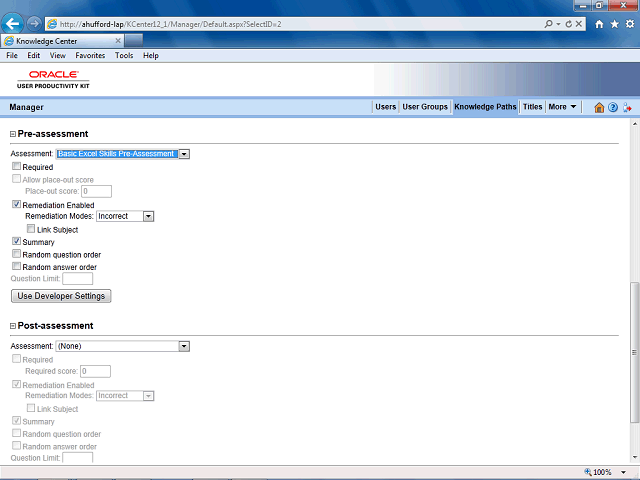Click the scrollbar down arrow
This screenshot has width=640, height=480.
click(635, 458)
